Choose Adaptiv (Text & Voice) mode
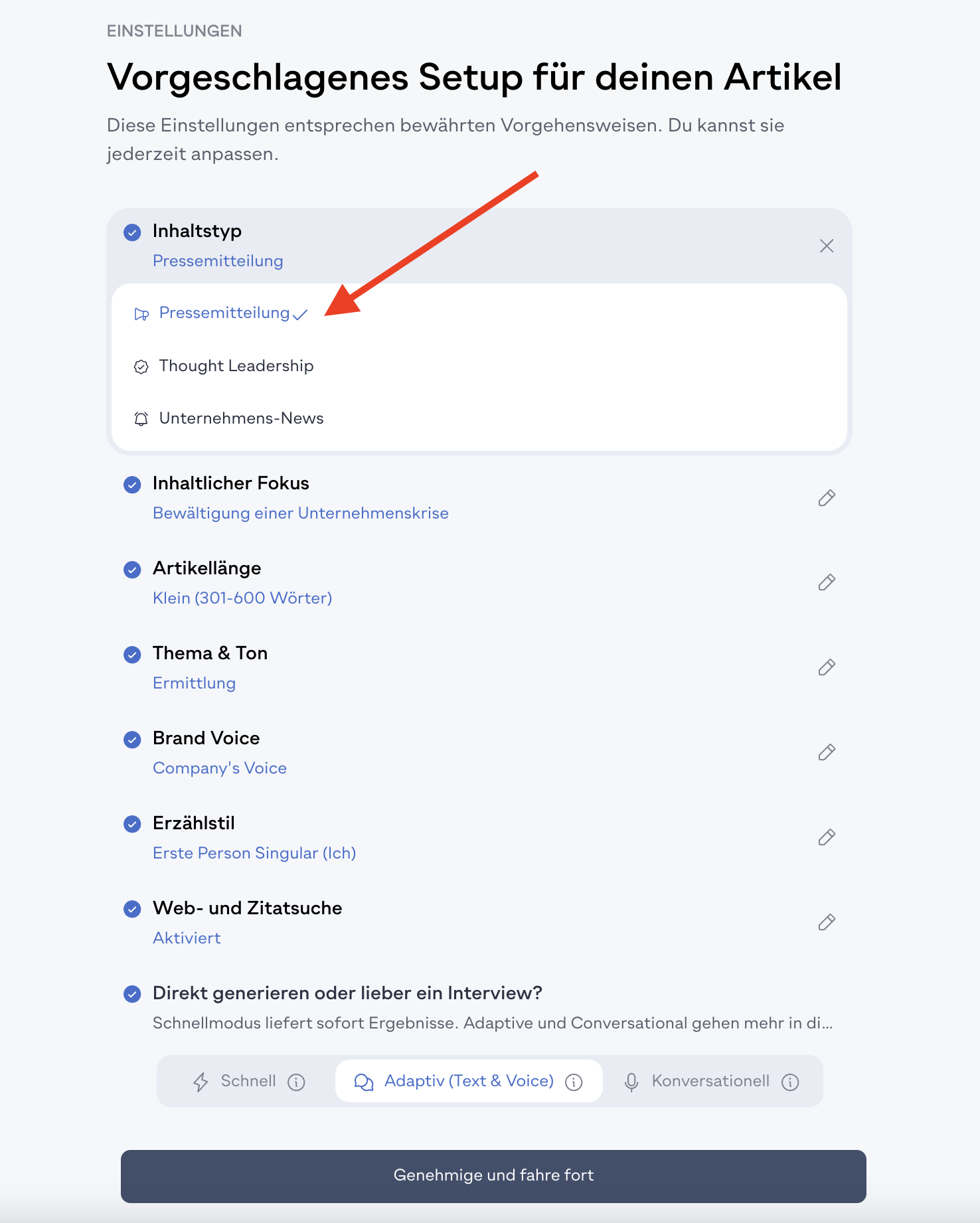This screenshot has width=980, height=1223. (469, 1081)
